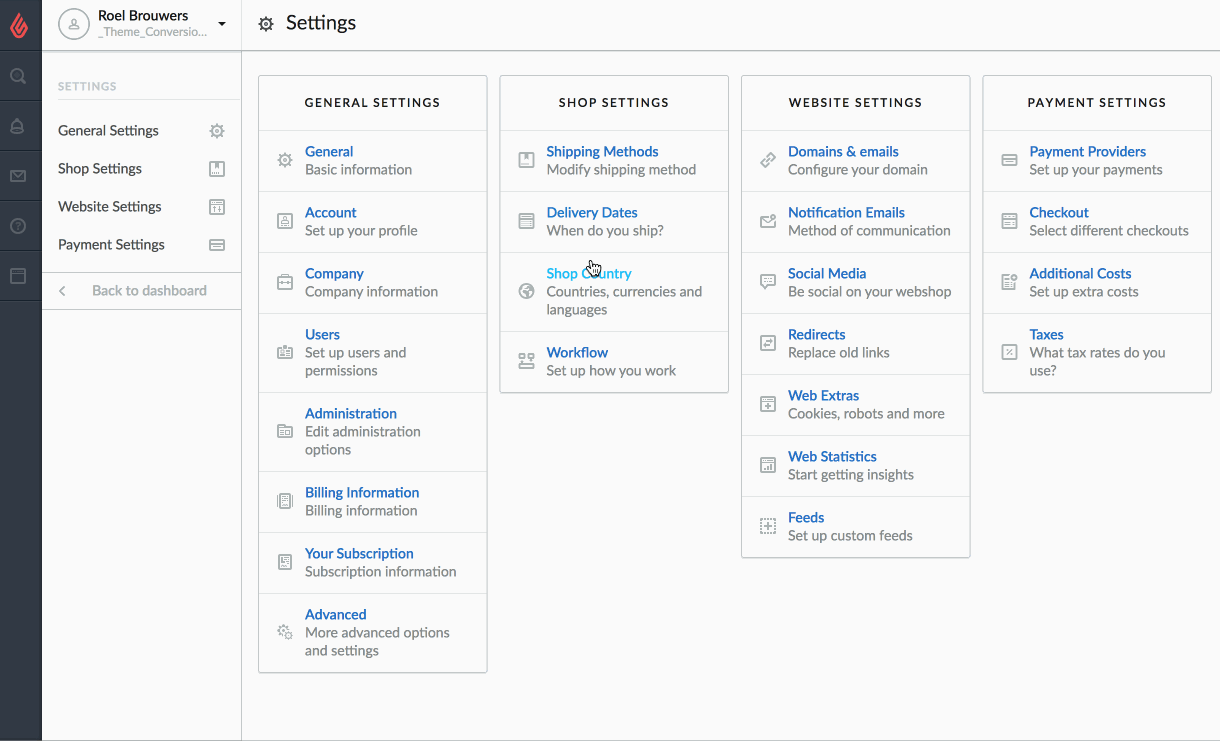Open Delivery Dates
This screenshot has height=741, width=1220.
point(592,213)
